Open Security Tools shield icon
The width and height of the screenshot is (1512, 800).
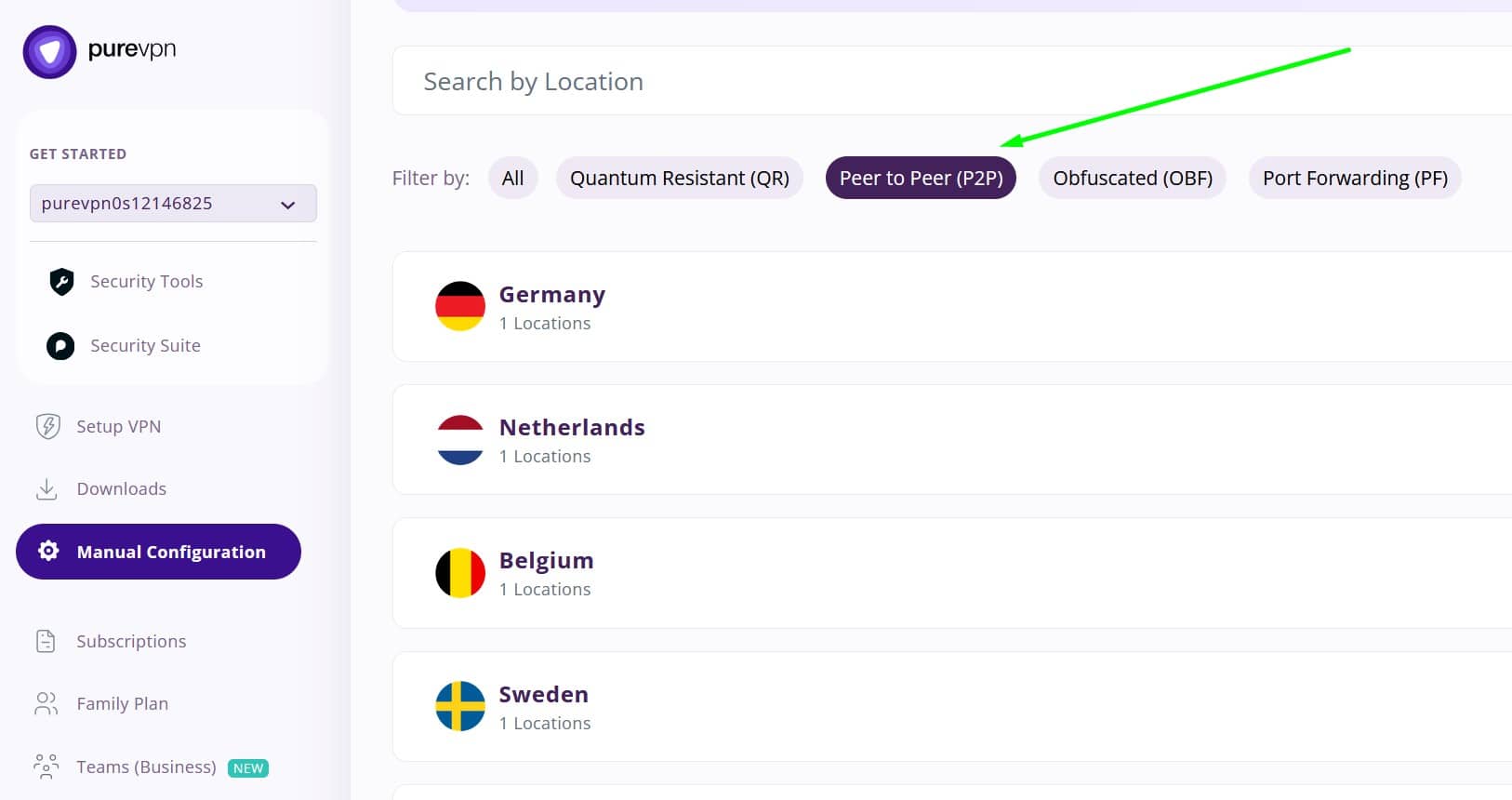pos(61,281)
